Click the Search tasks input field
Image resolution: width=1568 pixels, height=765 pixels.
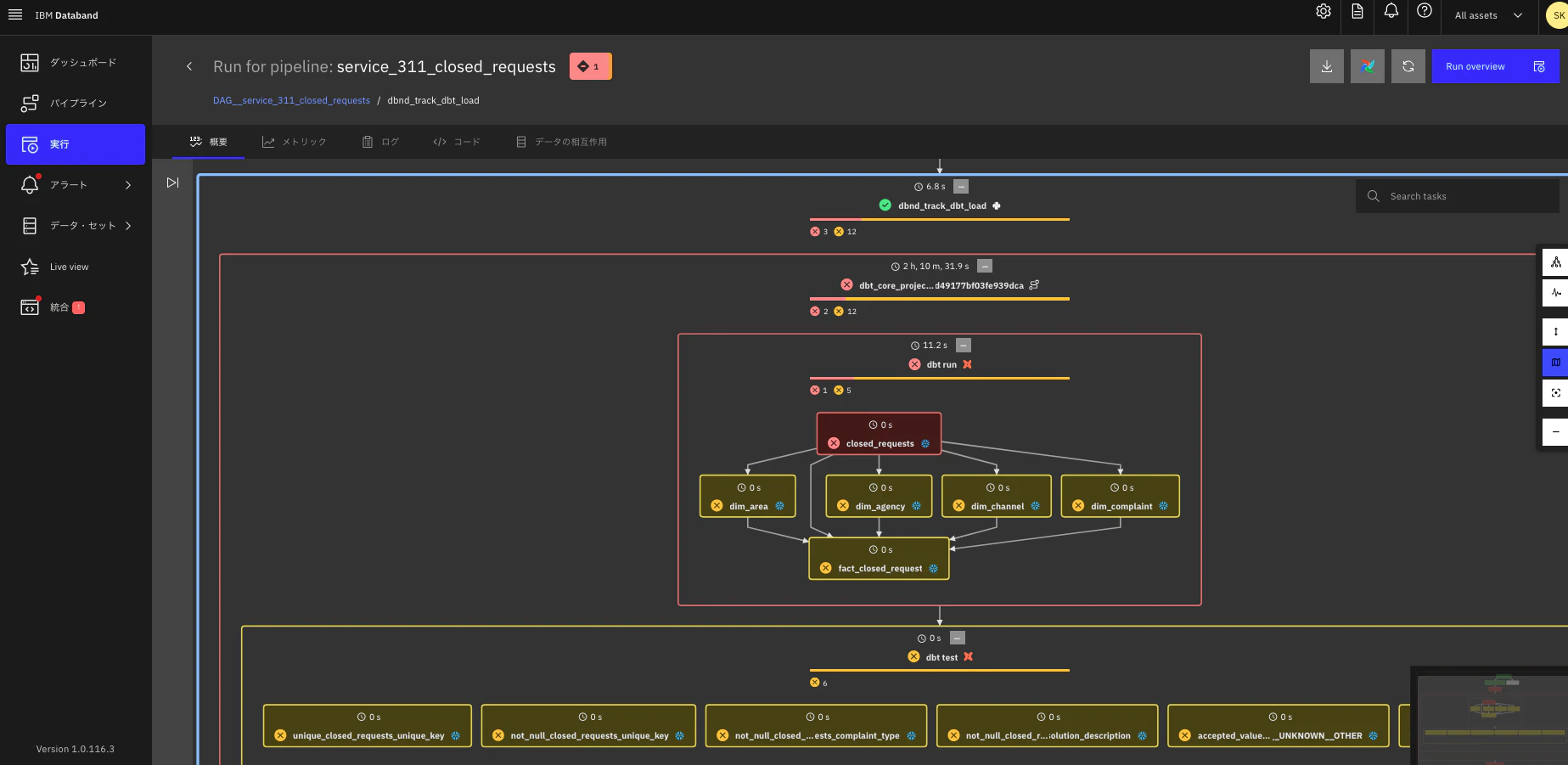click(x=1458, y=196)
